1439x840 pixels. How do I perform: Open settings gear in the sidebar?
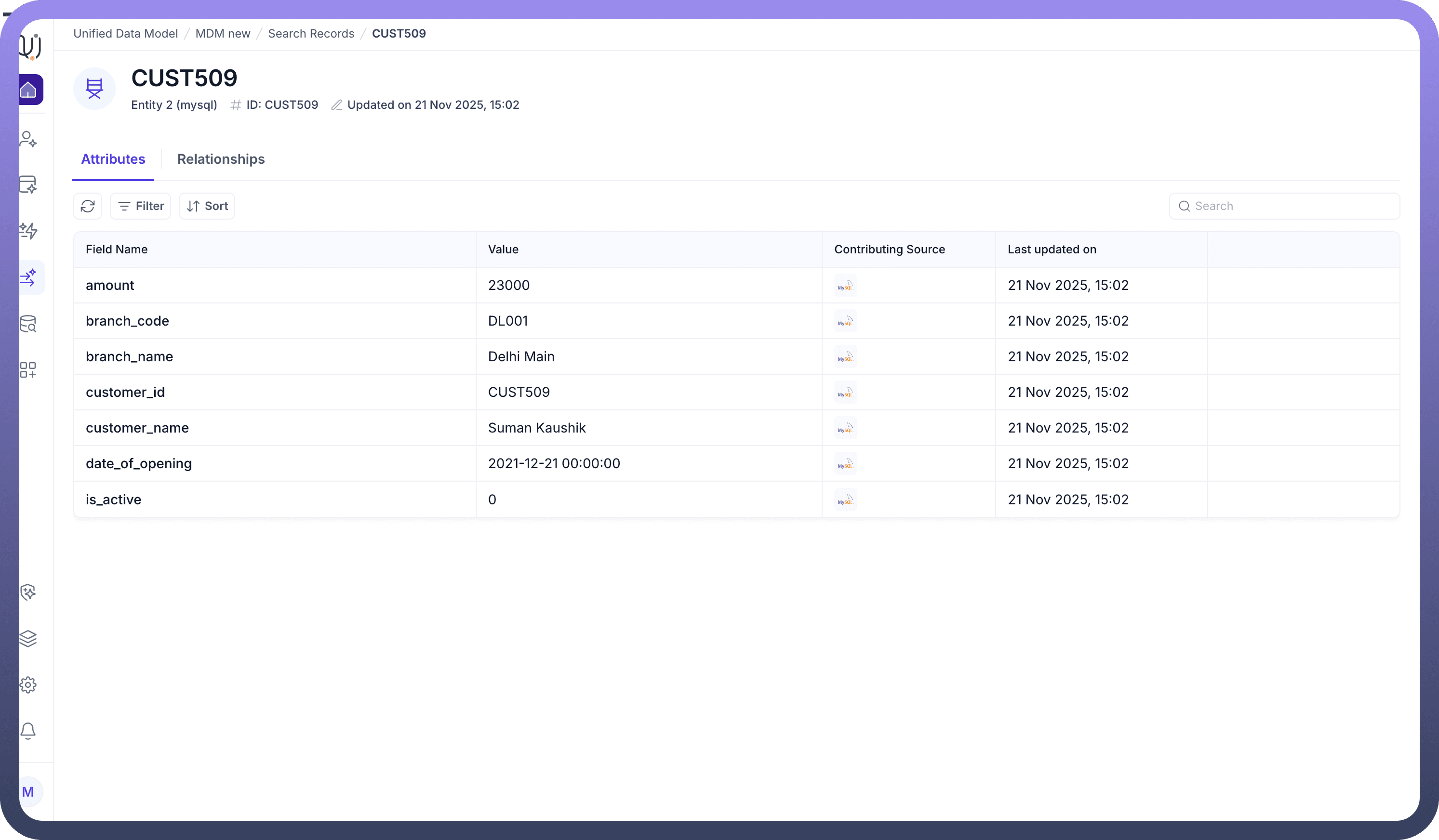(28, 684)
